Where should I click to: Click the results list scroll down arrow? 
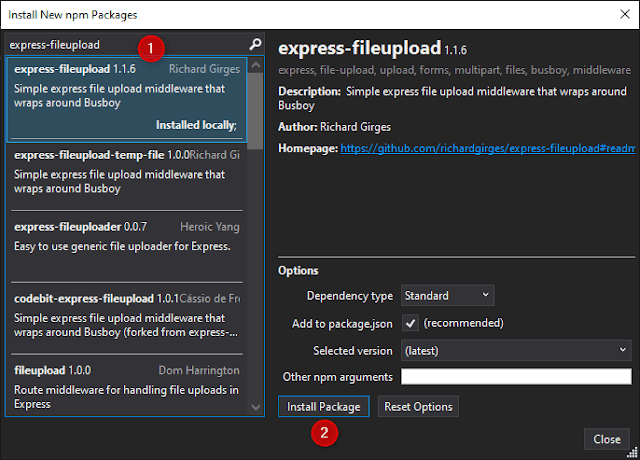point(256,407)
